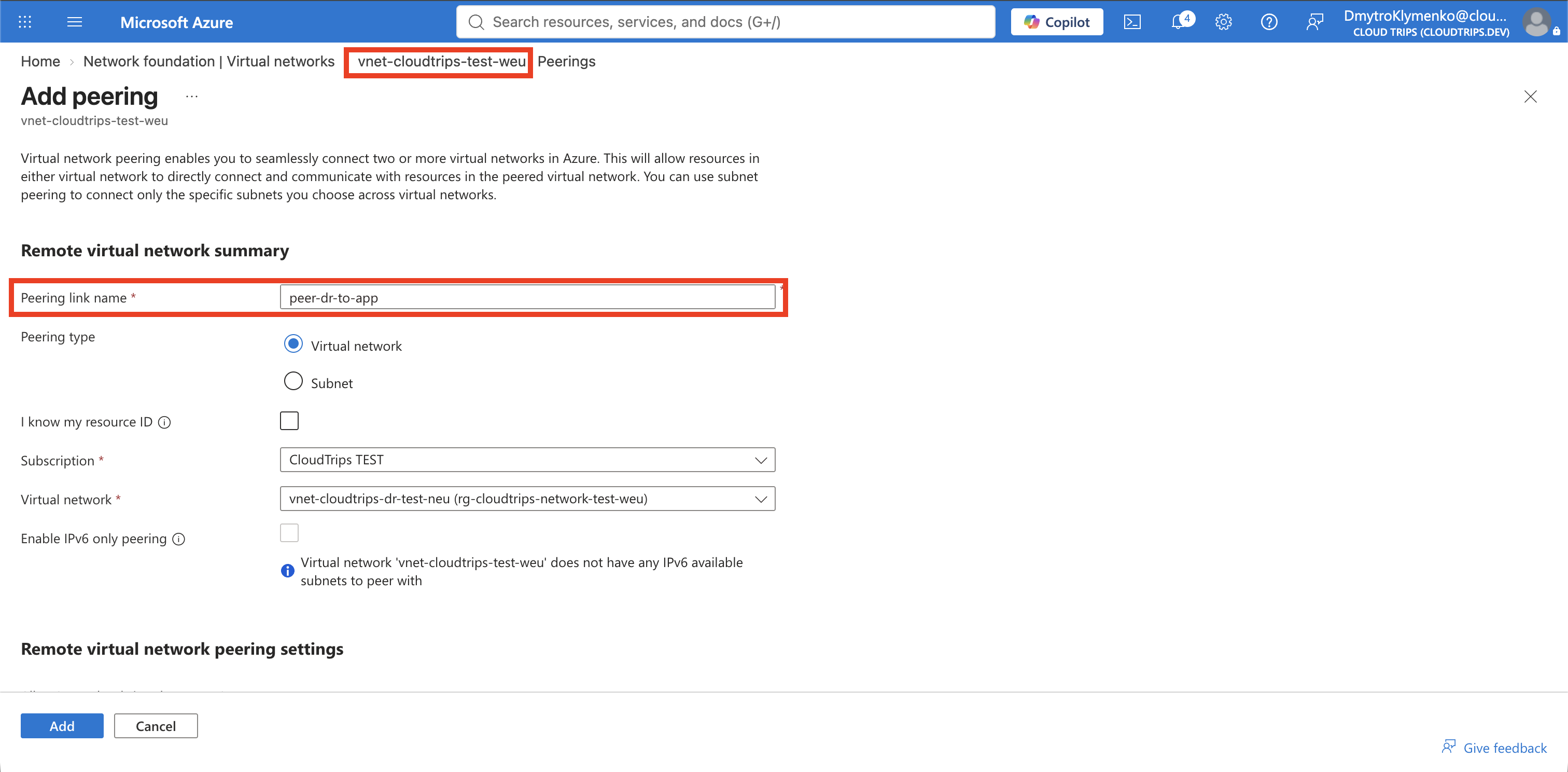Screen dimensions: 1568x772
Task: Focus the search resources box
Action: click(x=725, y=22)
